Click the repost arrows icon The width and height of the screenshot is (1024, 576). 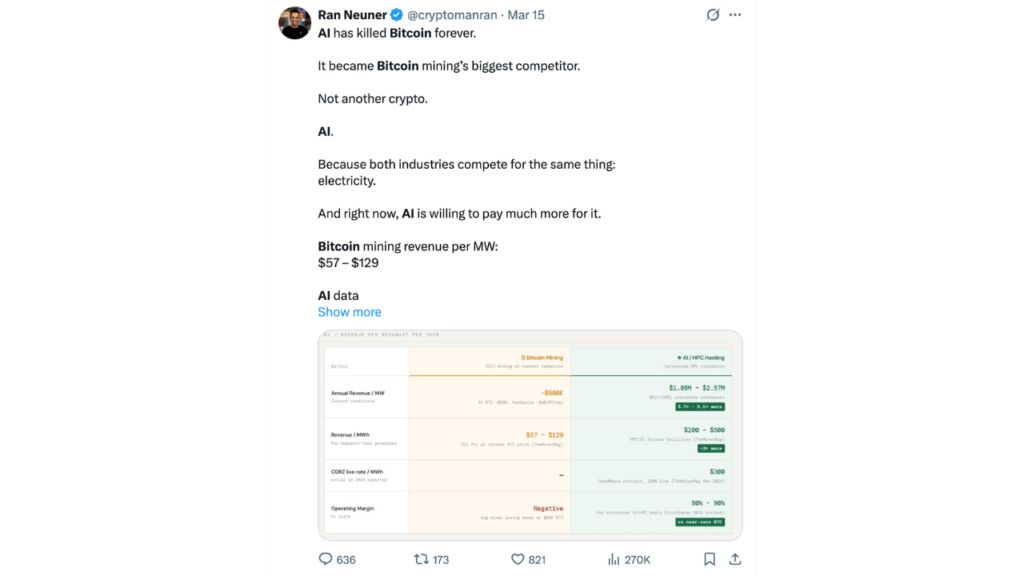tap(421, 559)
